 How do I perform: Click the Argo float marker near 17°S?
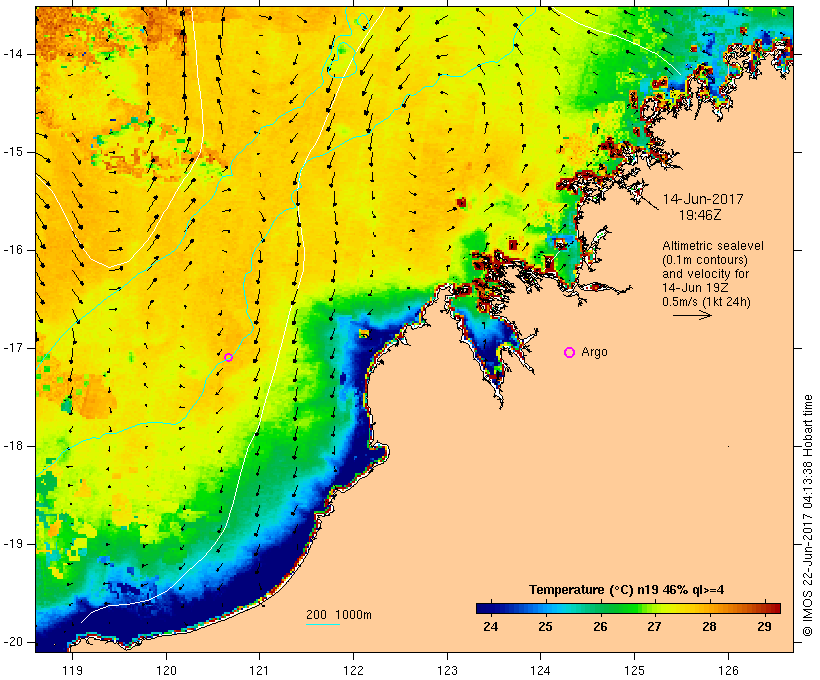(228, 357)
